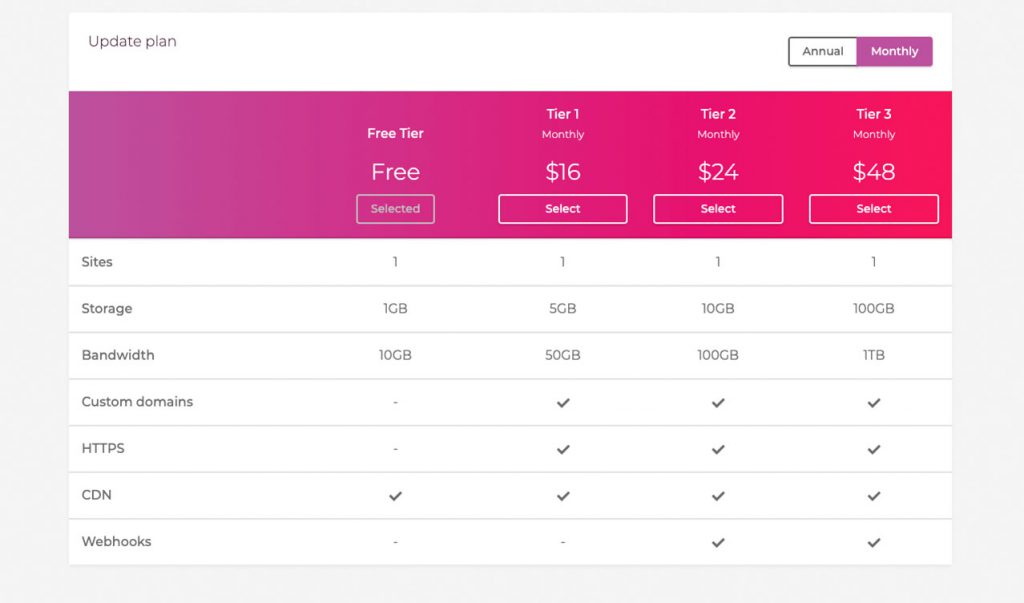Click the '100GB' storage value for Tier 3
This screenshot has height=603, width=1024.
pos(874,308)
